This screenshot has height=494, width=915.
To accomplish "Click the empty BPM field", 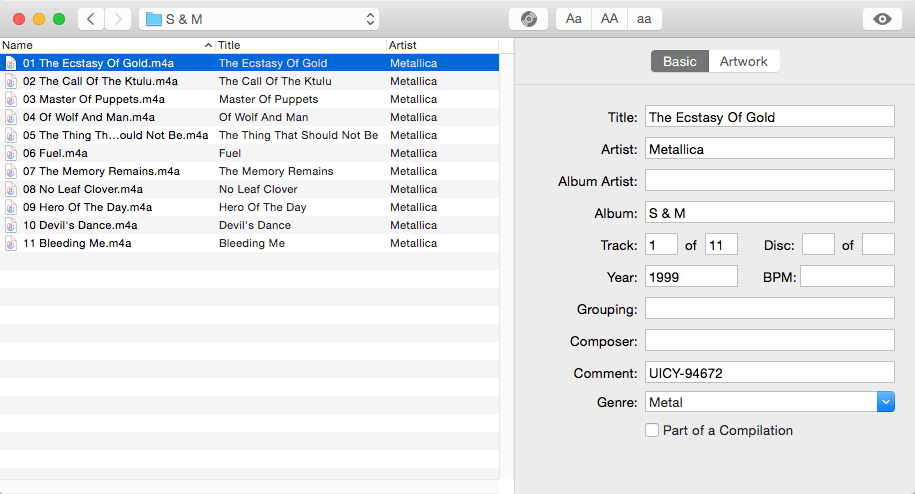I will click(x=847, y=276).
